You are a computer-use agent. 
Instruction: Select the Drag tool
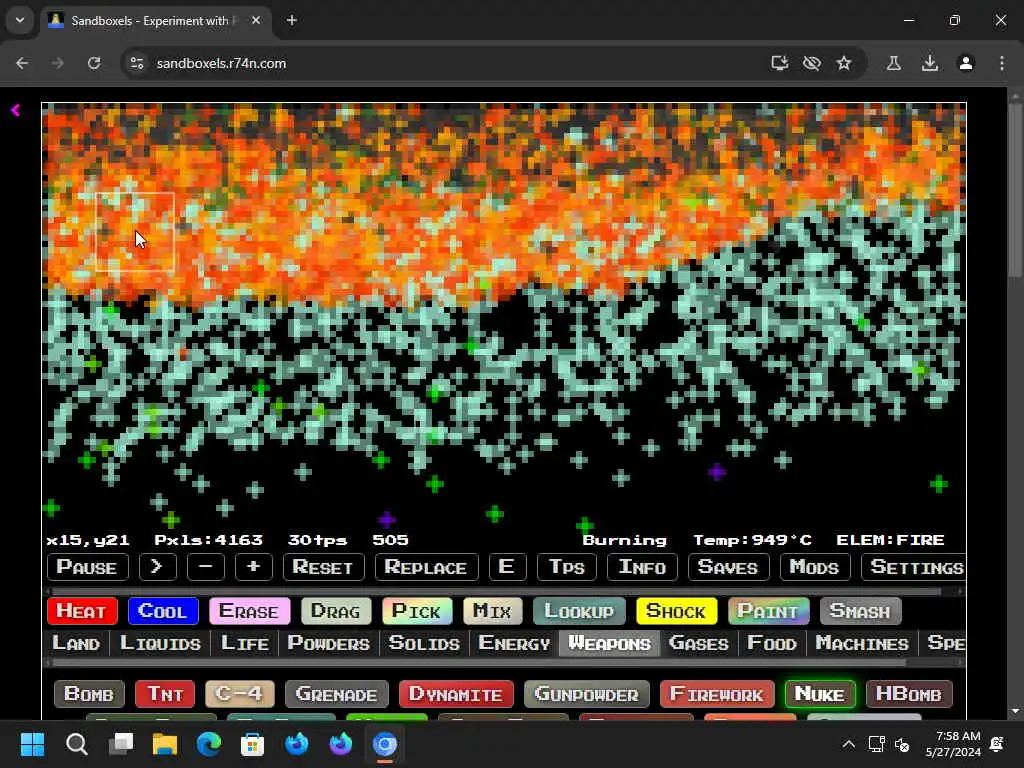click(x=336, y=611)
